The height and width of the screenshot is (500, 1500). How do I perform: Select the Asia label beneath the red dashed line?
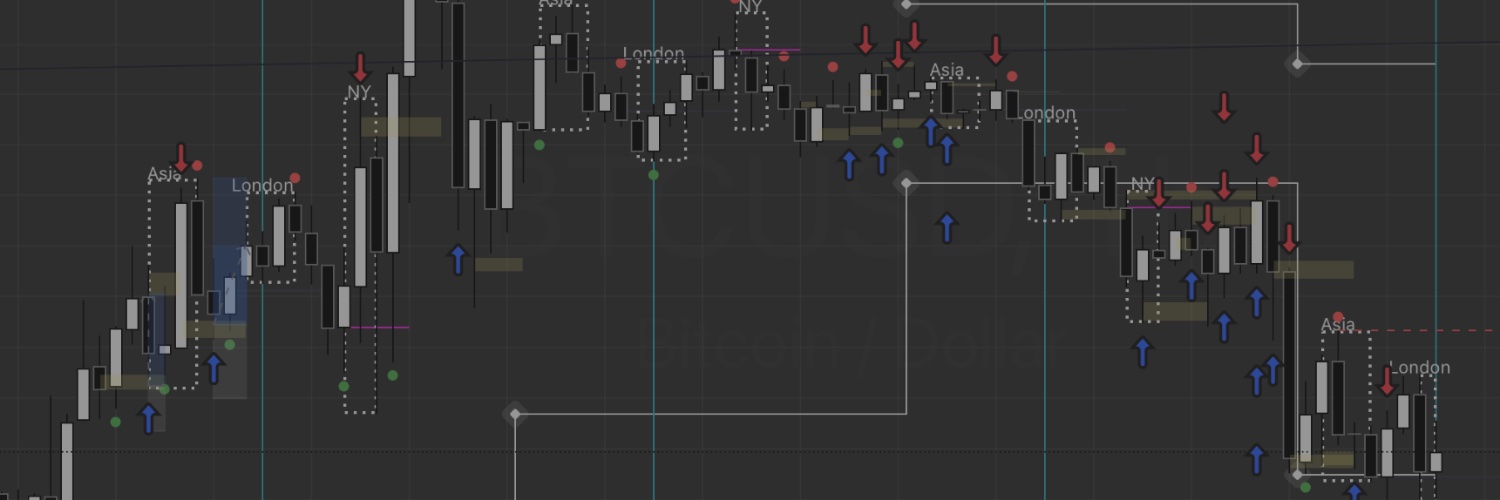[1338, 325]
